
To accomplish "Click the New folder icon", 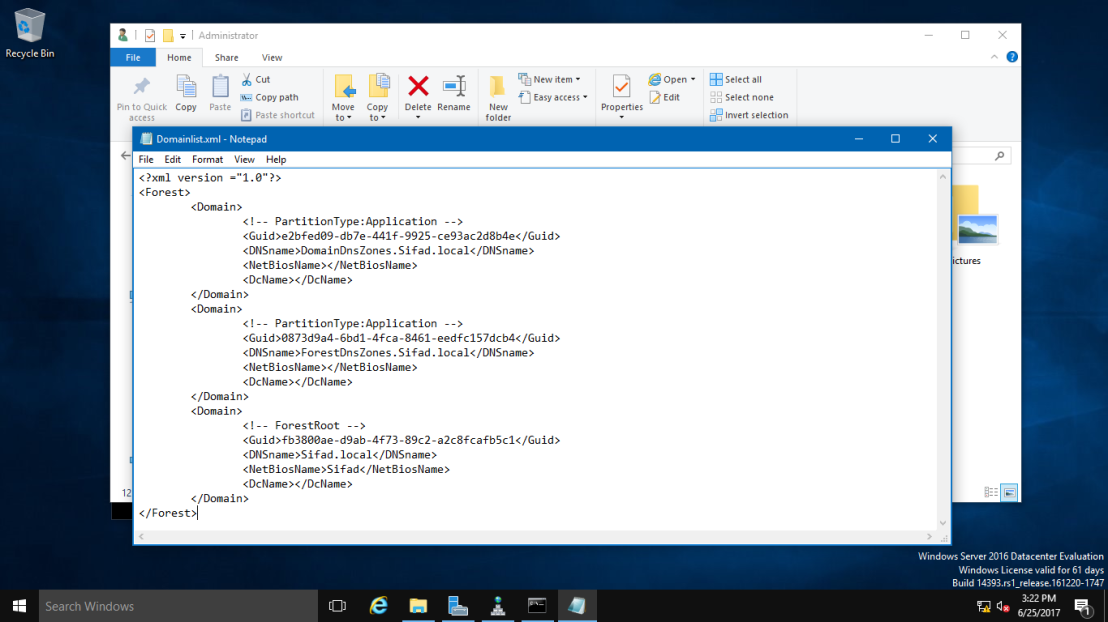I will tap(497, 86).
